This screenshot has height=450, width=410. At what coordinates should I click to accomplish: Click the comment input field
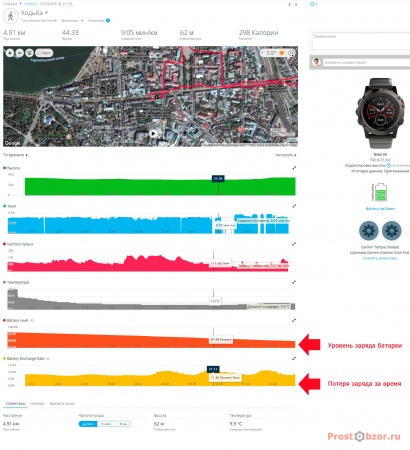click(366, 62)
